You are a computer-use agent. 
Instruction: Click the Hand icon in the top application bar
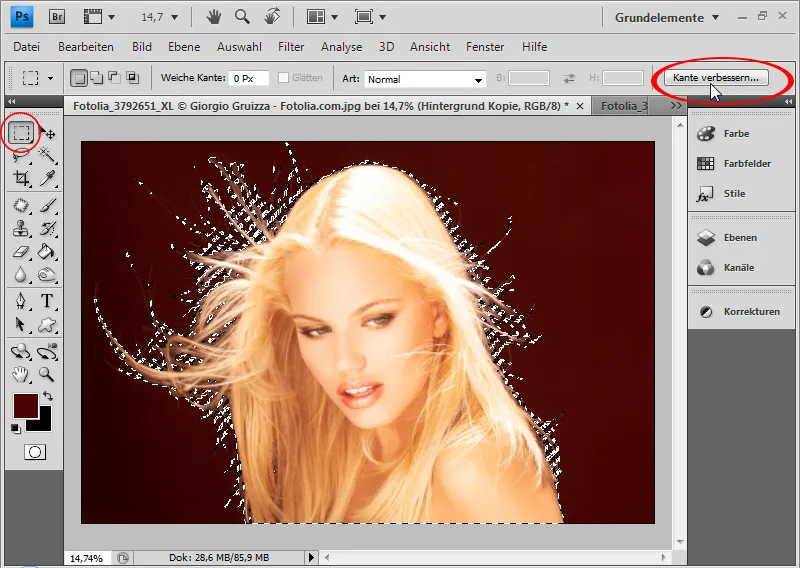coord(214,17)
